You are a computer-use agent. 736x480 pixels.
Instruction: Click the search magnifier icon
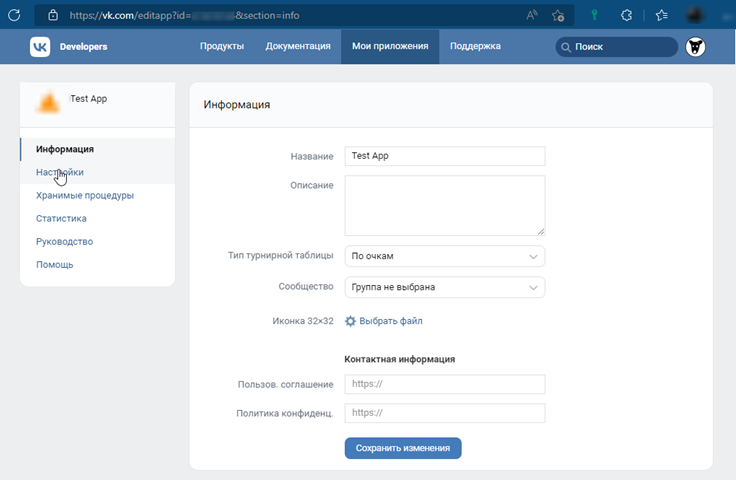tap(566, 47)
